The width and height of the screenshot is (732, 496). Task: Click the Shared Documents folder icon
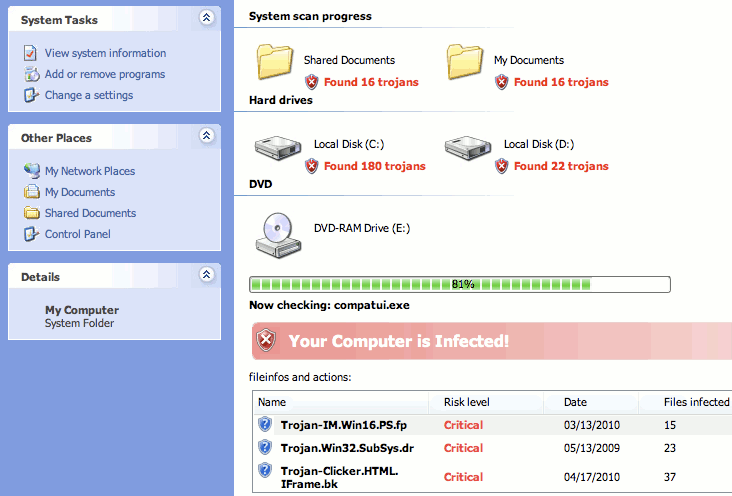273,62
